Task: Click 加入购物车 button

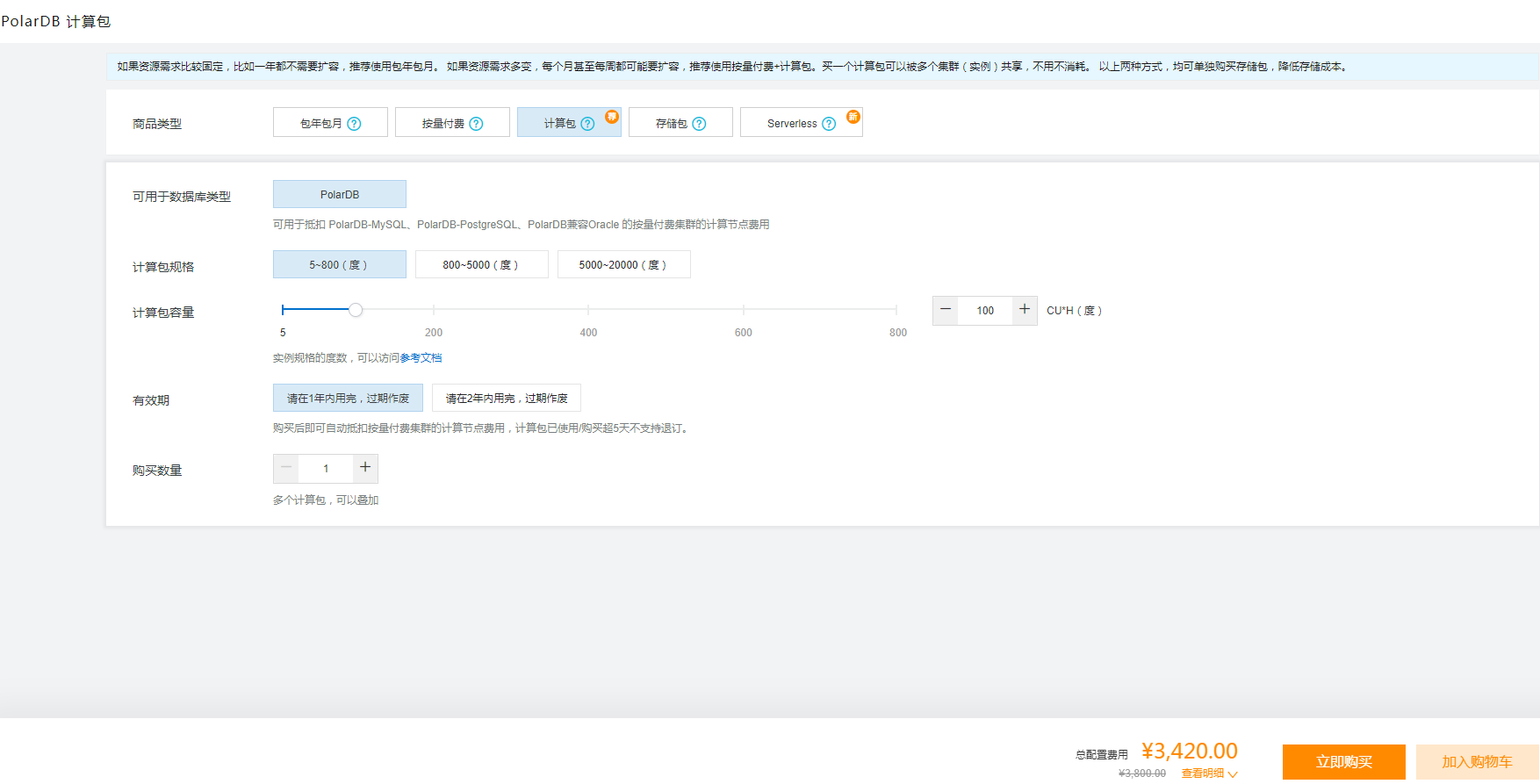Action: (x=1478, y=762)
